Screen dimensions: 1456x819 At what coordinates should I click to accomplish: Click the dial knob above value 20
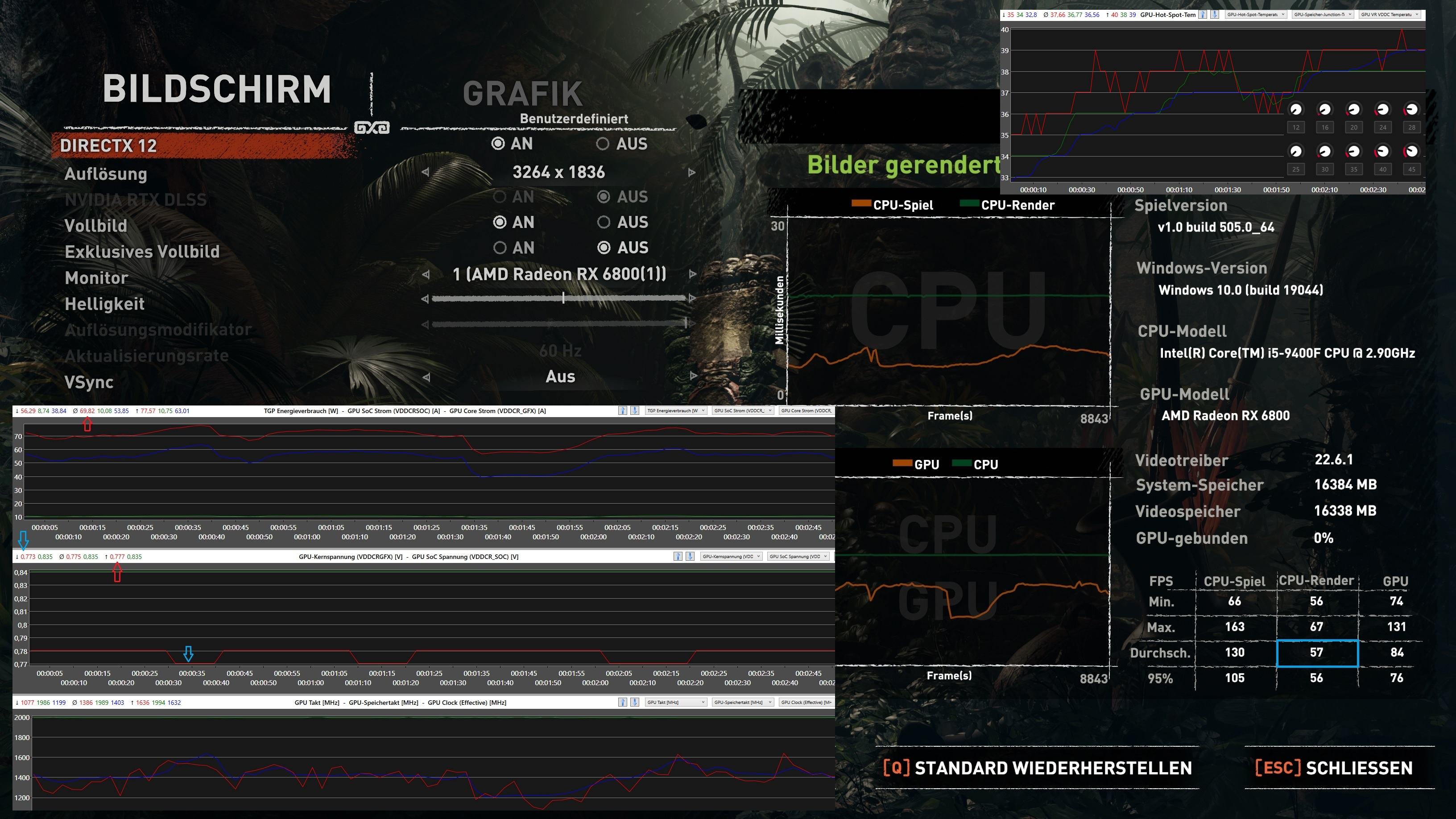(x=1354, y=109)
